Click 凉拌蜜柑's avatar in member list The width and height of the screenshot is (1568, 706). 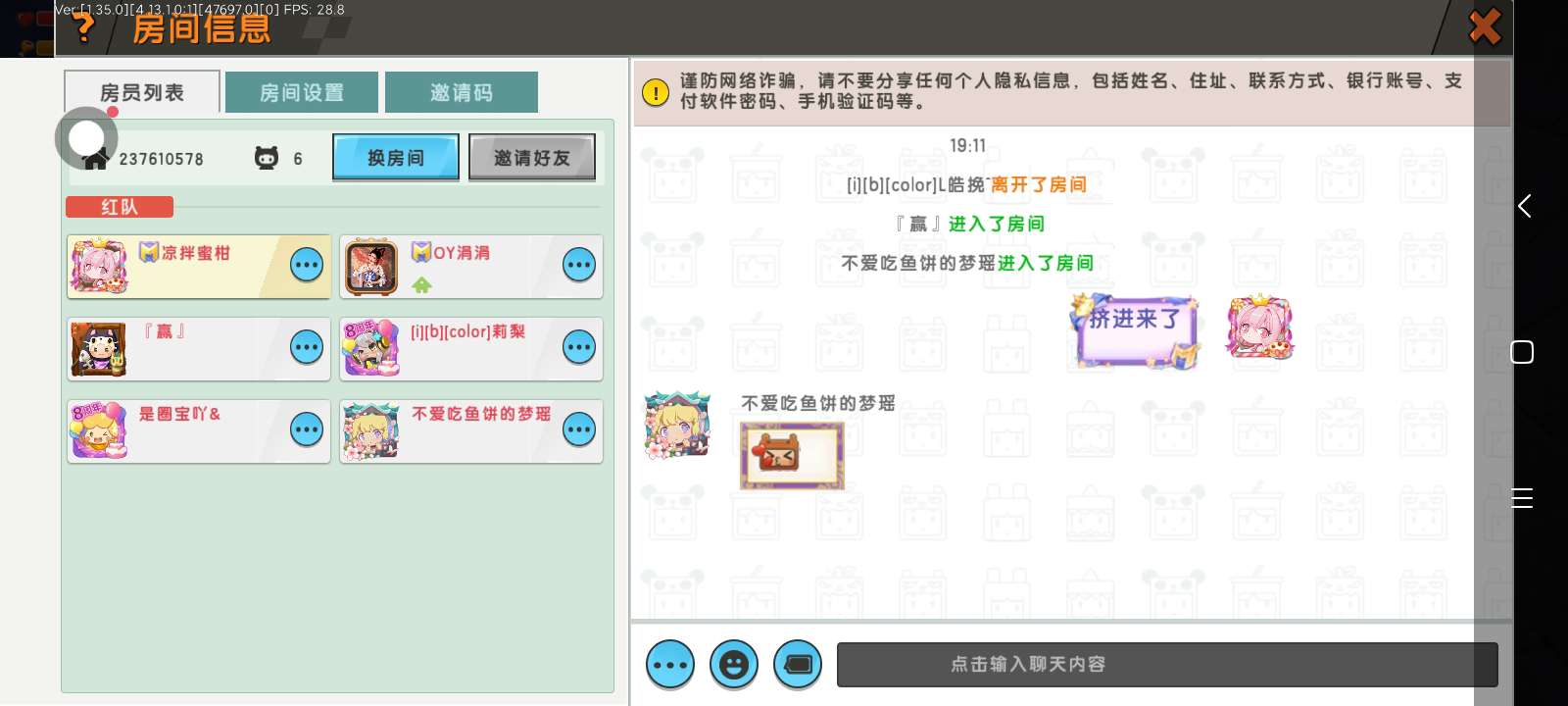tap(99, 266)
